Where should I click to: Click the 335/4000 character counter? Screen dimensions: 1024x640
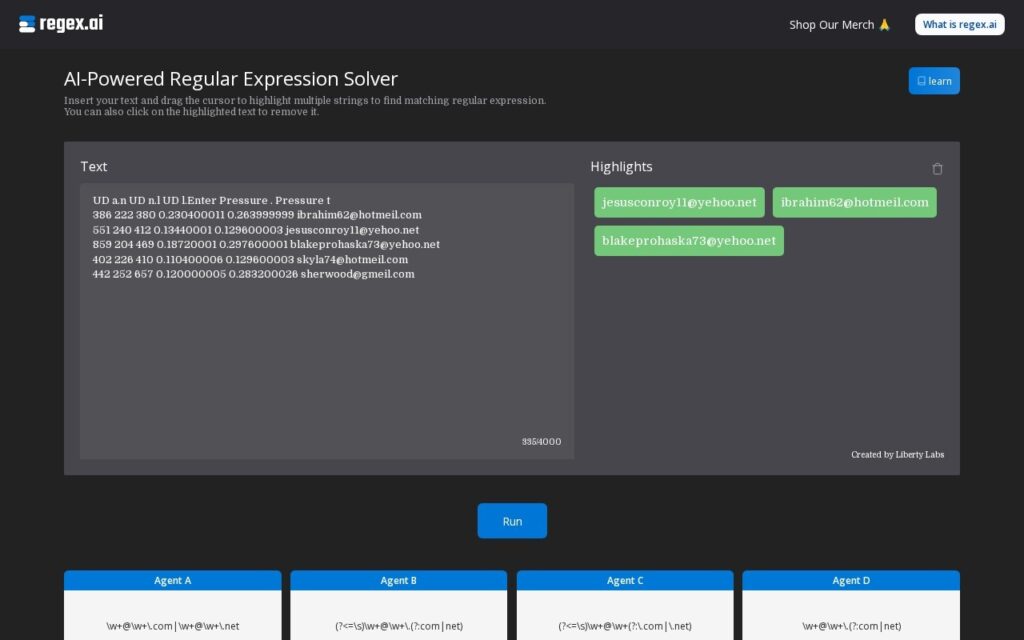point(541,441)
